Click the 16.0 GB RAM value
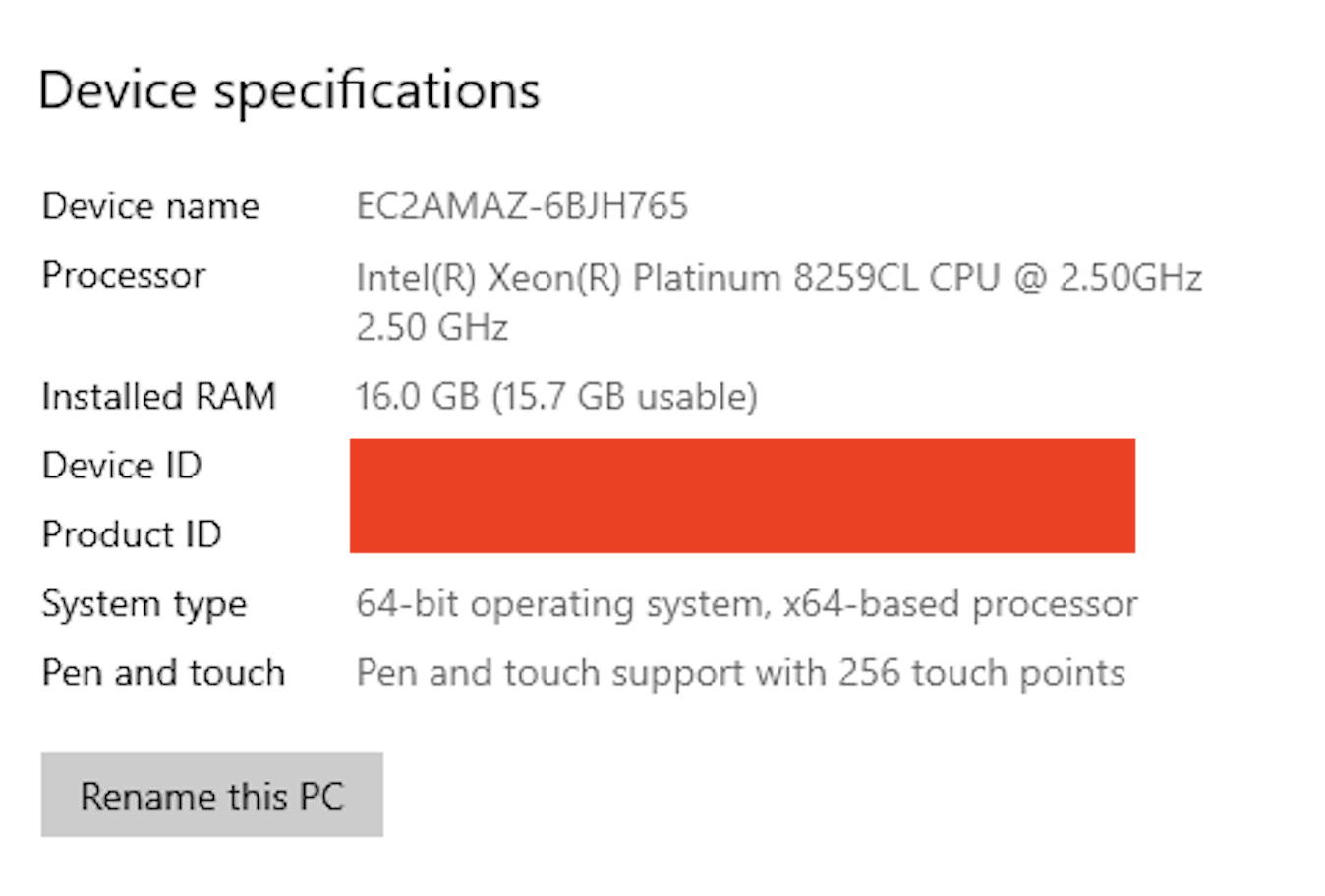This screenshot has width=1325, height=896. [417, 396]
